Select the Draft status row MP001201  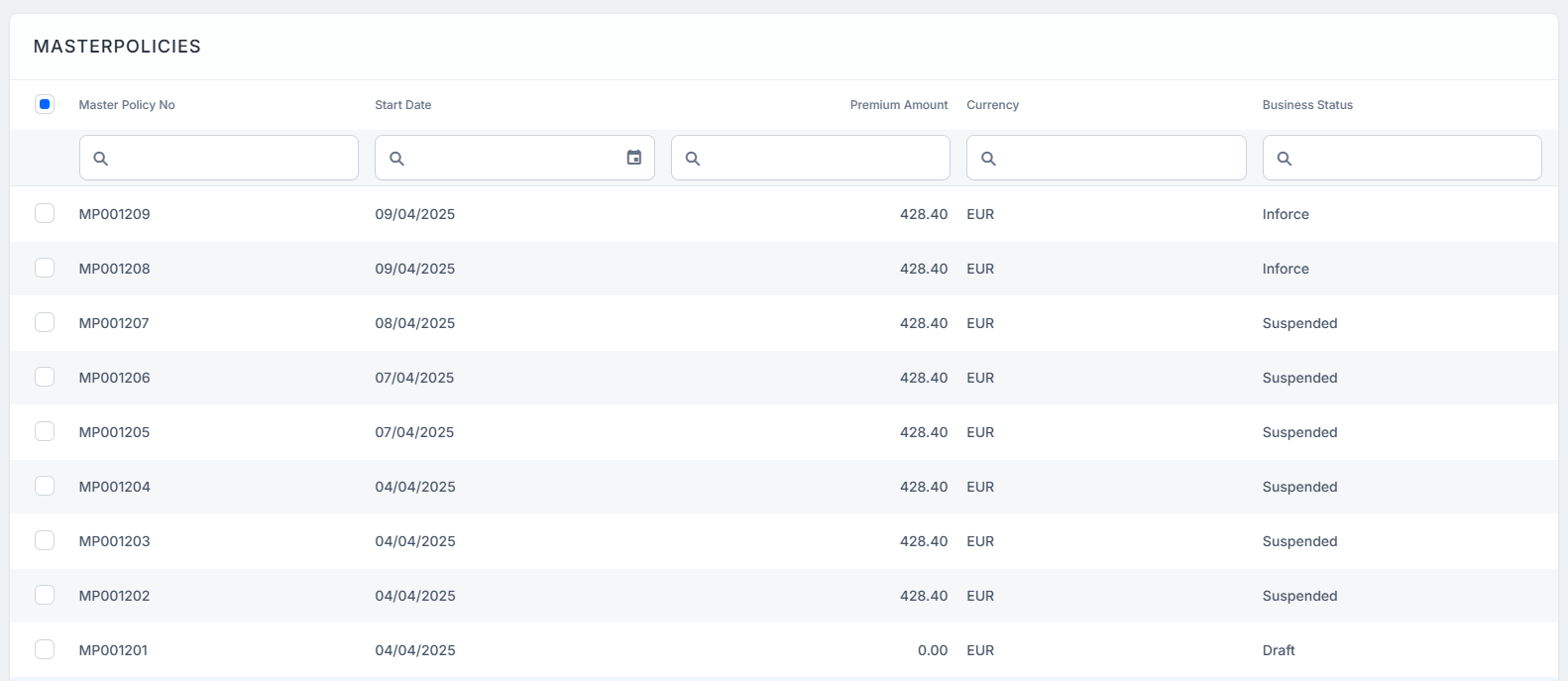coord(114,650)
